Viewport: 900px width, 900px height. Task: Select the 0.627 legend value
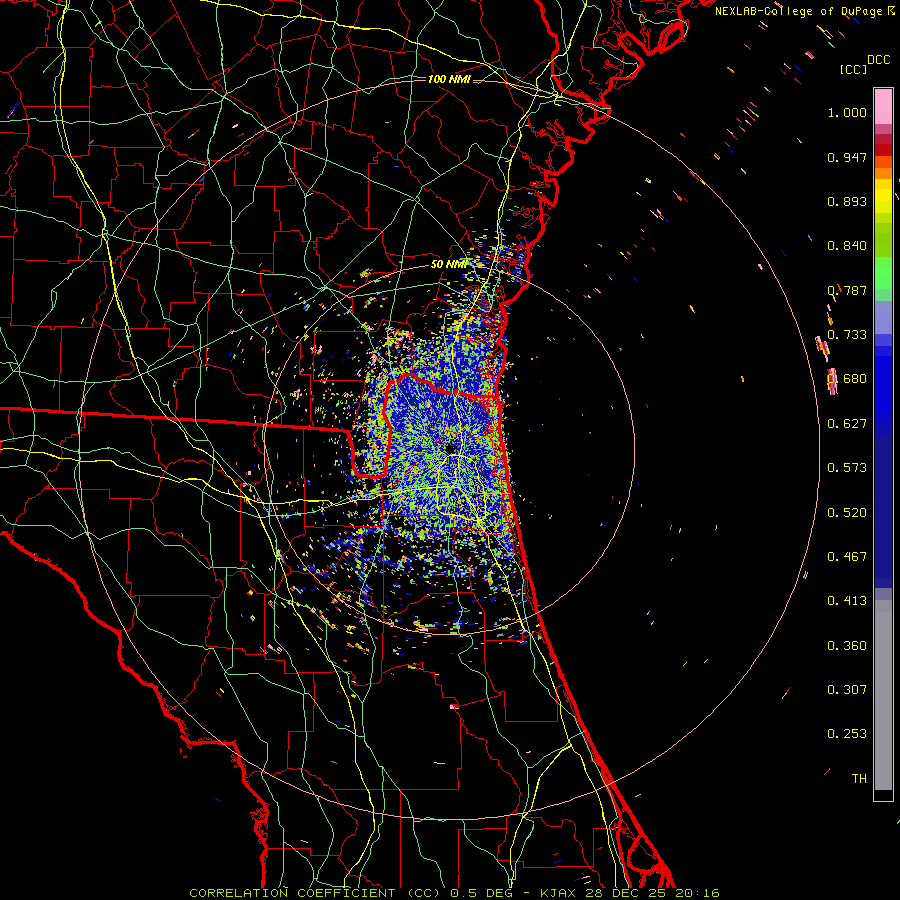[x=847, y=424]
